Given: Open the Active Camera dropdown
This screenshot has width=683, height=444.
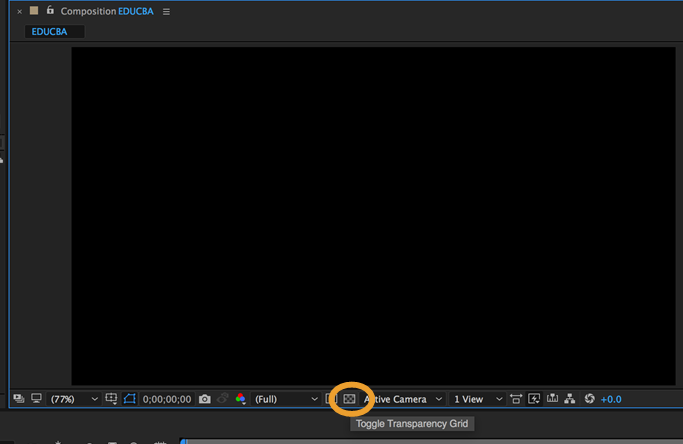Looking at the screenshot, I should (403, 399).
